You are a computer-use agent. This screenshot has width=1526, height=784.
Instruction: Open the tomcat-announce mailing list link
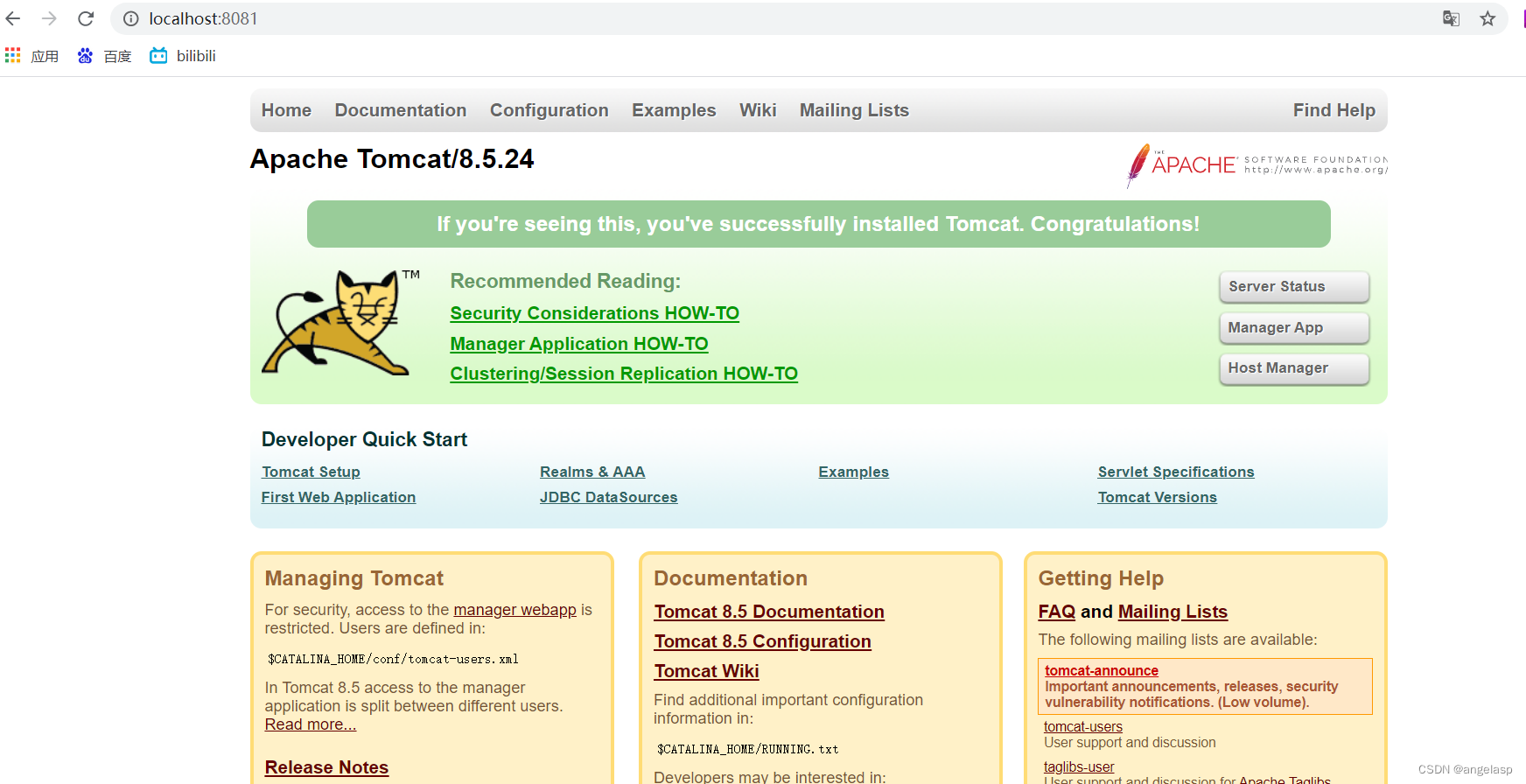(x=1102, y=670)
